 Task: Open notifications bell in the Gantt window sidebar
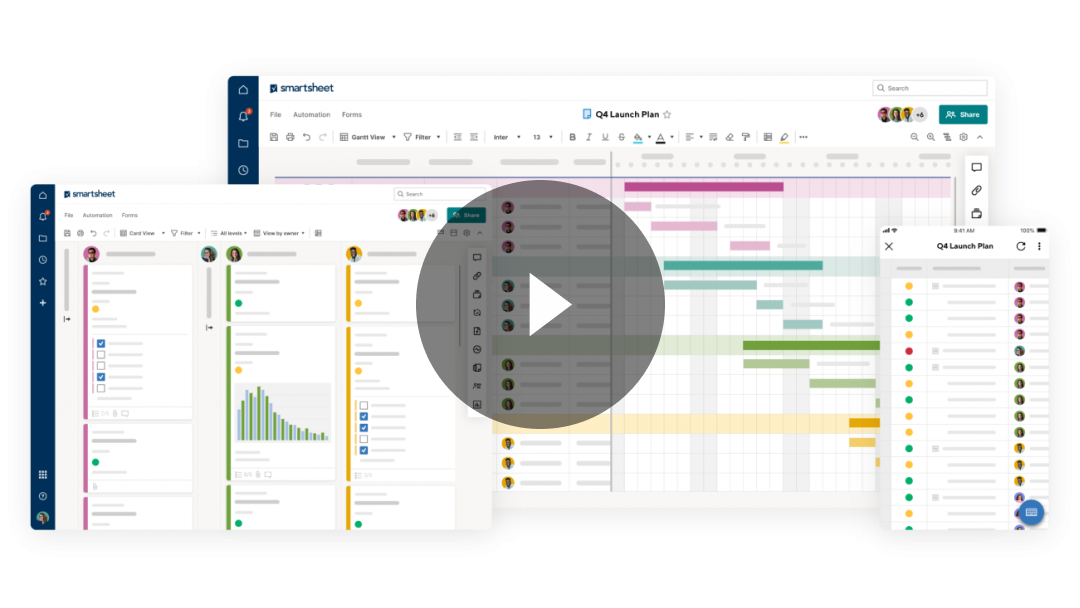(243, 116)
